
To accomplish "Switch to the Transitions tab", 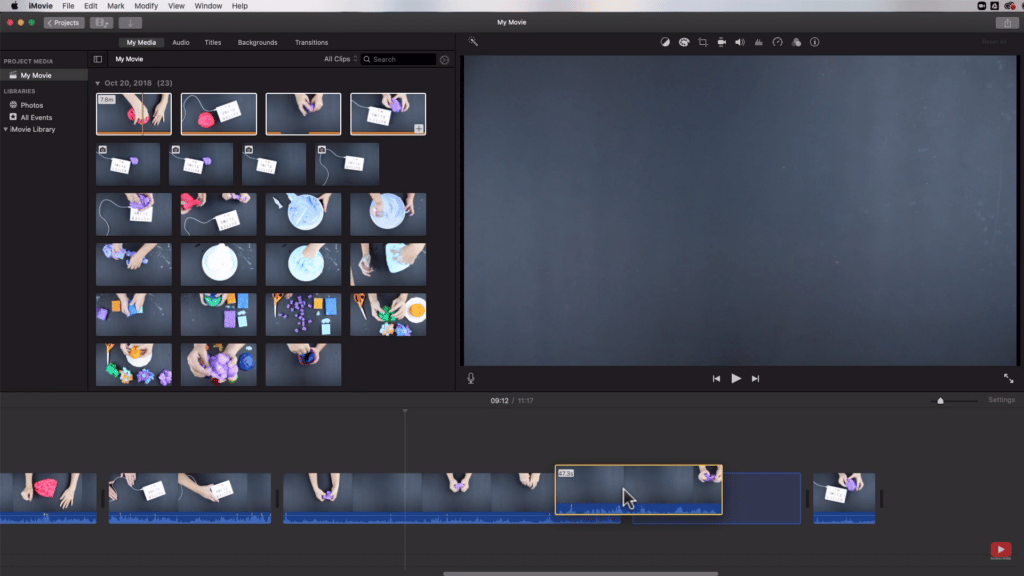I will (x=311, y=43).
